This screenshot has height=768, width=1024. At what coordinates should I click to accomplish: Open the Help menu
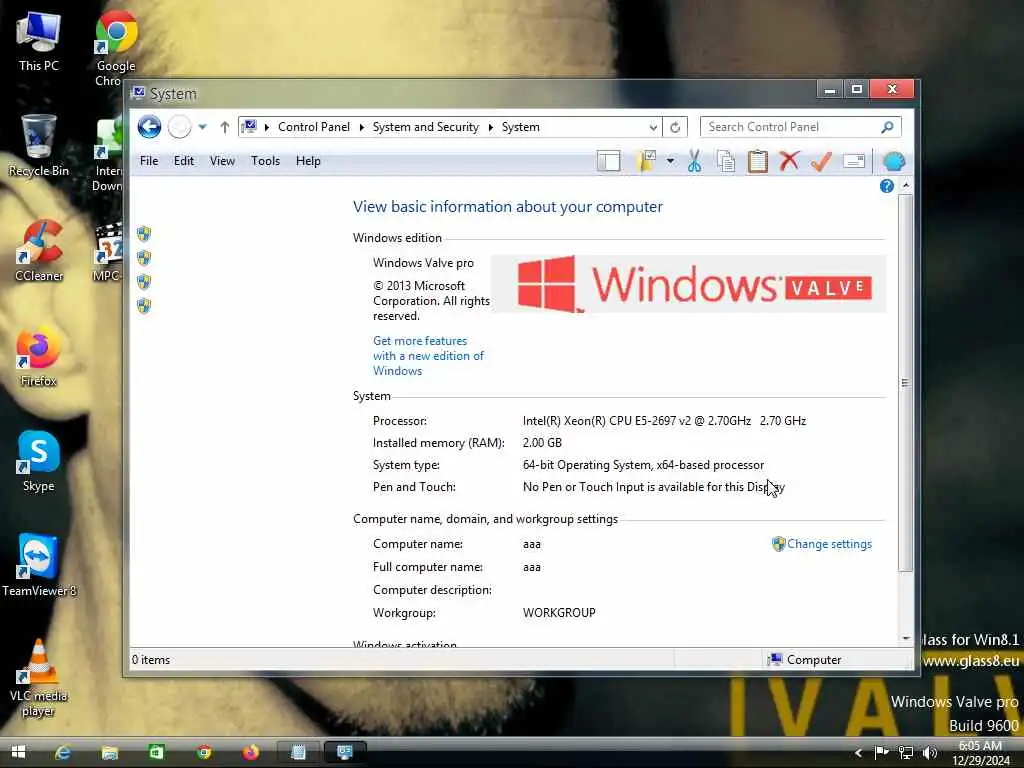coord(308,161)
